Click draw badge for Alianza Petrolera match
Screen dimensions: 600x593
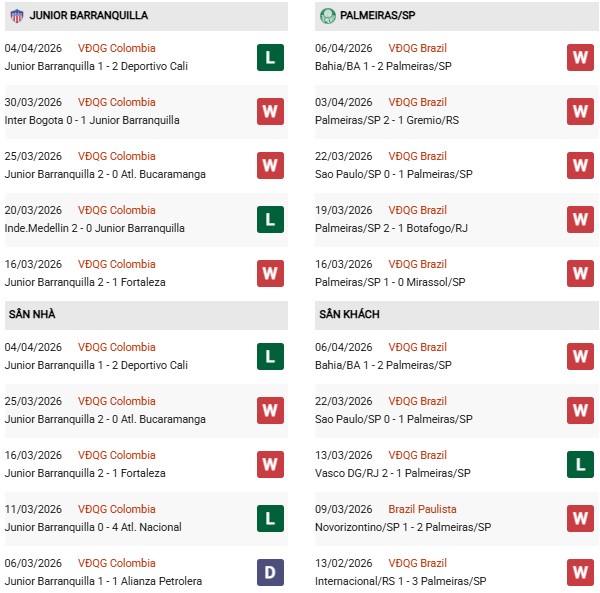click(270, 572)
